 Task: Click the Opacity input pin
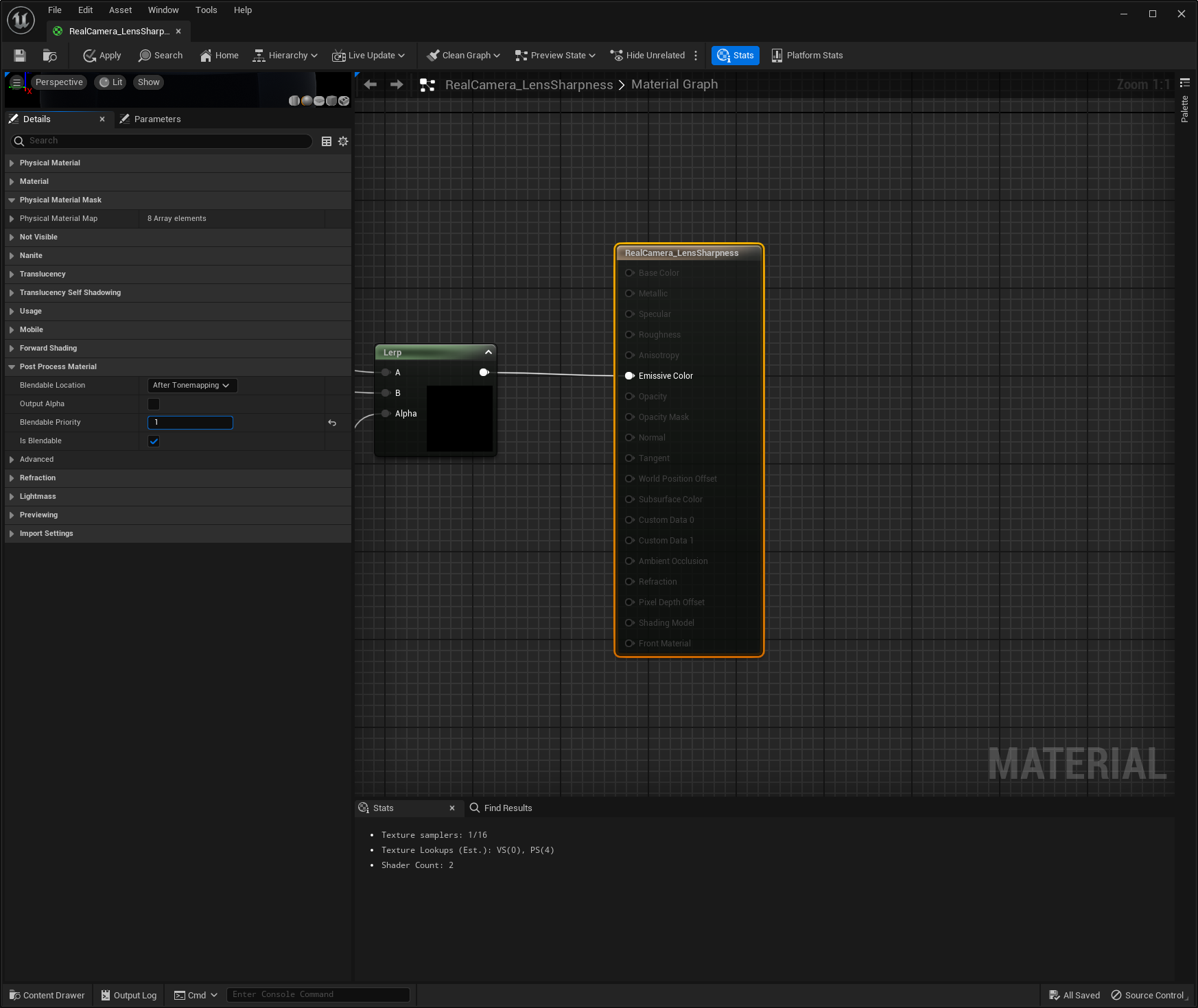(x=629, y=397)
